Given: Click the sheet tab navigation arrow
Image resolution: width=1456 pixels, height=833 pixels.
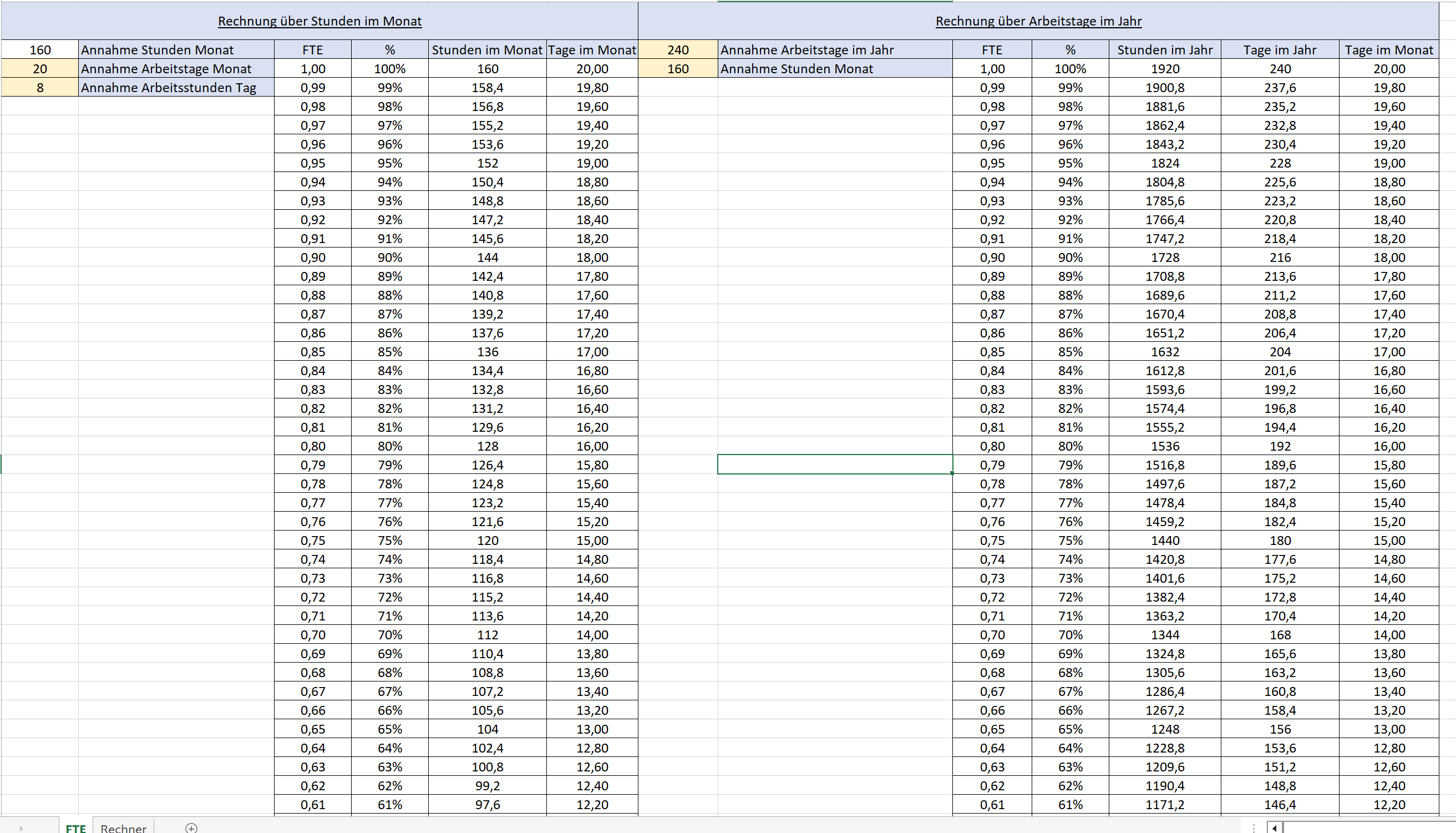Looking at the screenshot, I should point(21,828).
